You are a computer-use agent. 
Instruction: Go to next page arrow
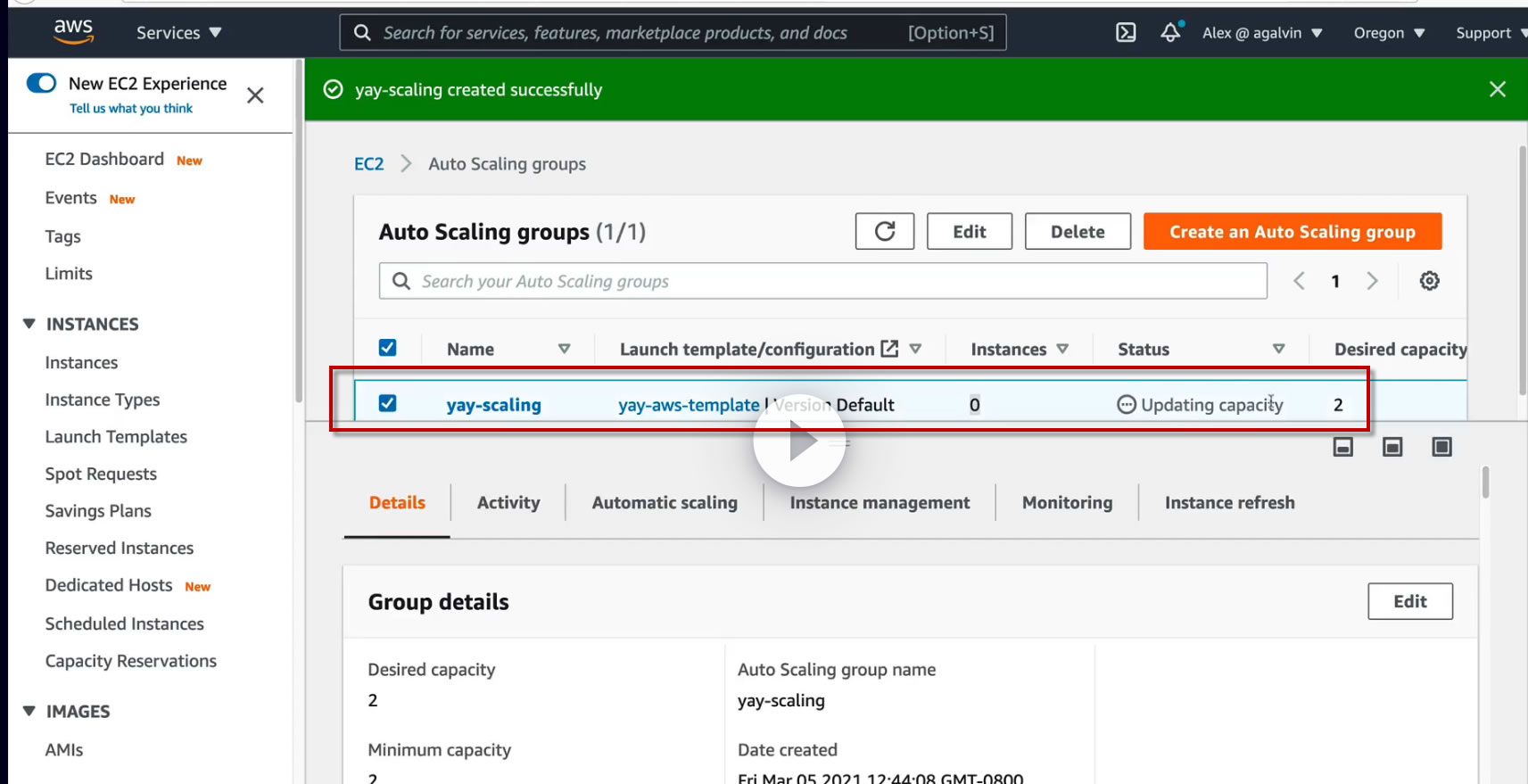point(1372,281)
